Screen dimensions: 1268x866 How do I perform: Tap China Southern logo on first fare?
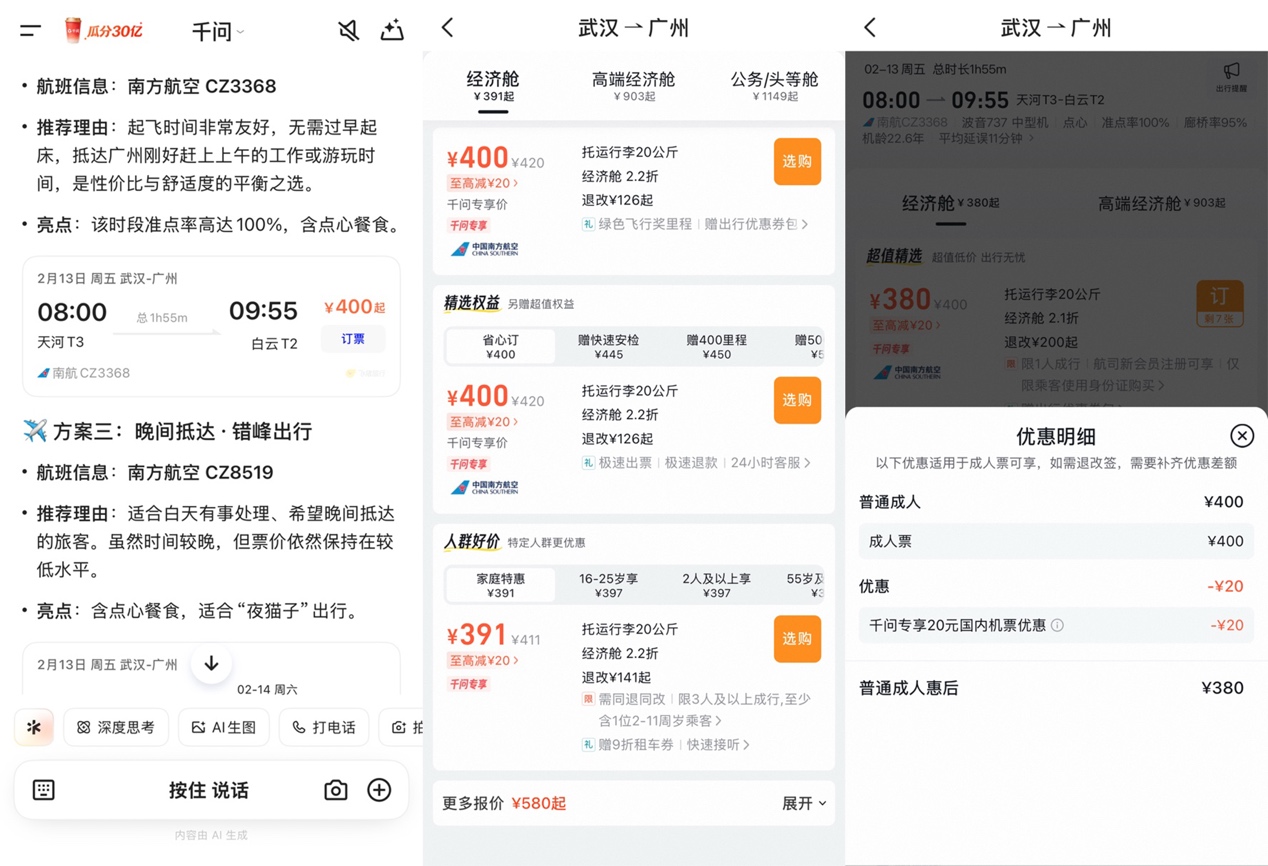(484, 249)
